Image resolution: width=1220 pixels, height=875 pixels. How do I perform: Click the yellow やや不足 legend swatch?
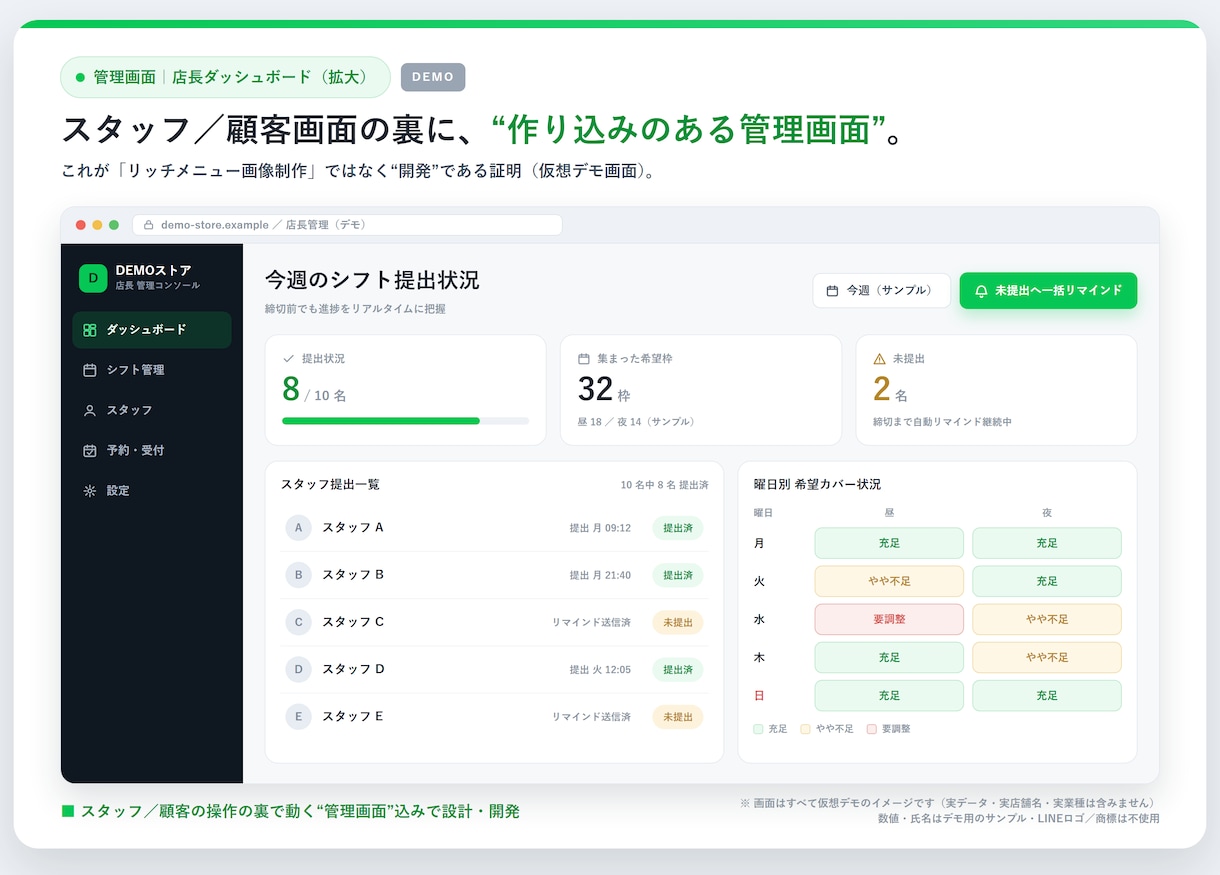pos(805,729)
